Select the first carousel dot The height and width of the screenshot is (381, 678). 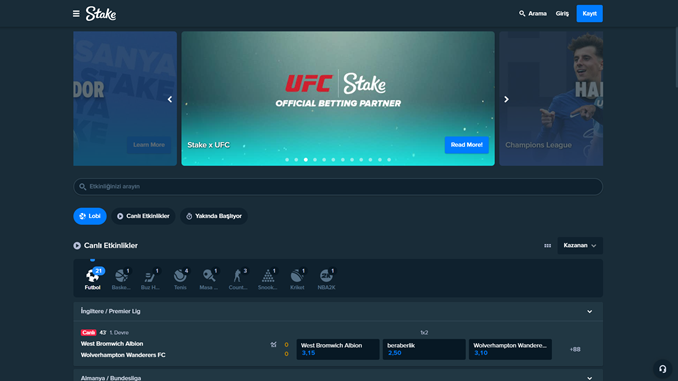(287, 160)
